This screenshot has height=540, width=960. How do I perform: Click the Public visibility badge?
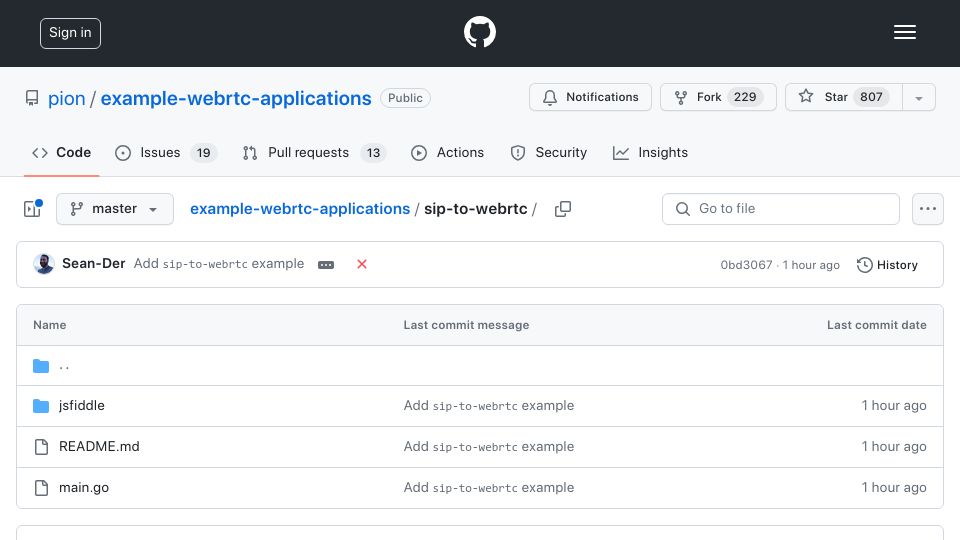click(x=405, y=98)
